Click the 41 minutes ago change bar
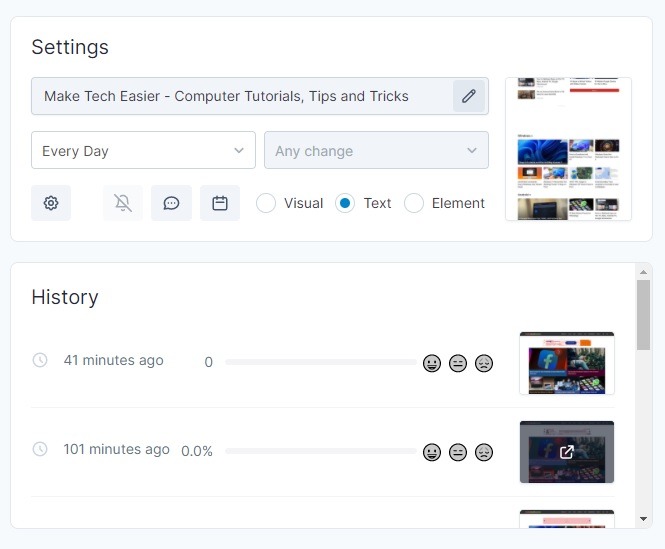 click(x=321, y=362)
